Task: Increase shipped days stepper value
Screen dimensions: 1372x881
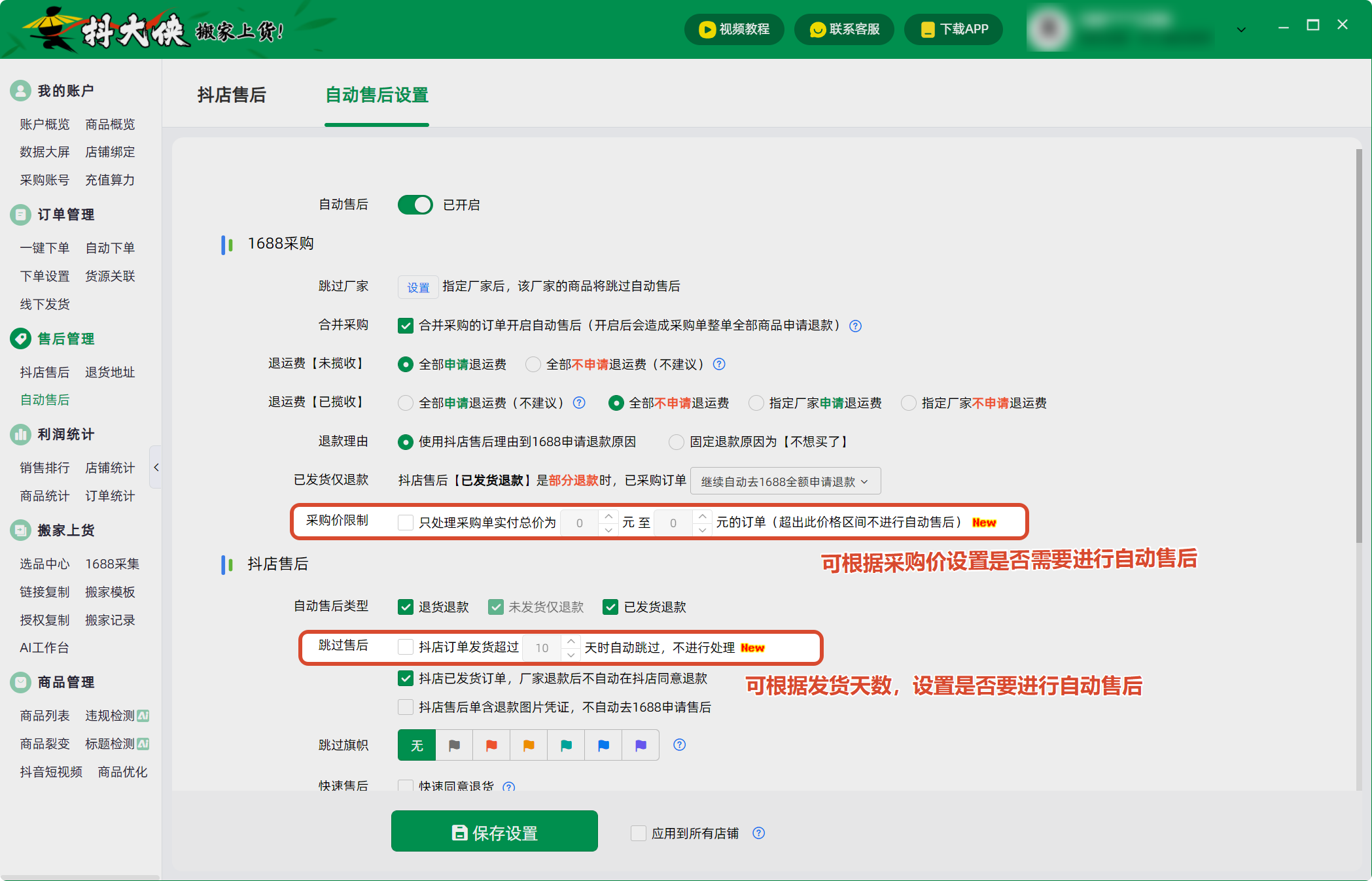Action: (571, 641)
